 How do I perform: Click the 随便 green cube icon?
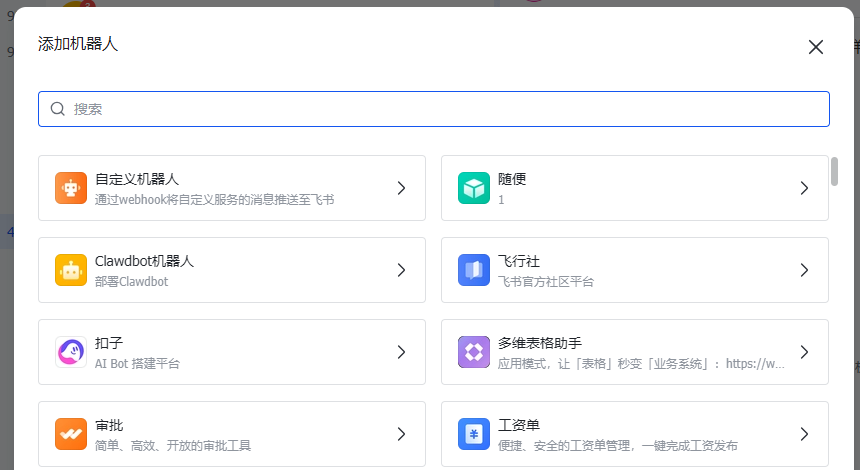pyautogui.click(x=474, y=188)
